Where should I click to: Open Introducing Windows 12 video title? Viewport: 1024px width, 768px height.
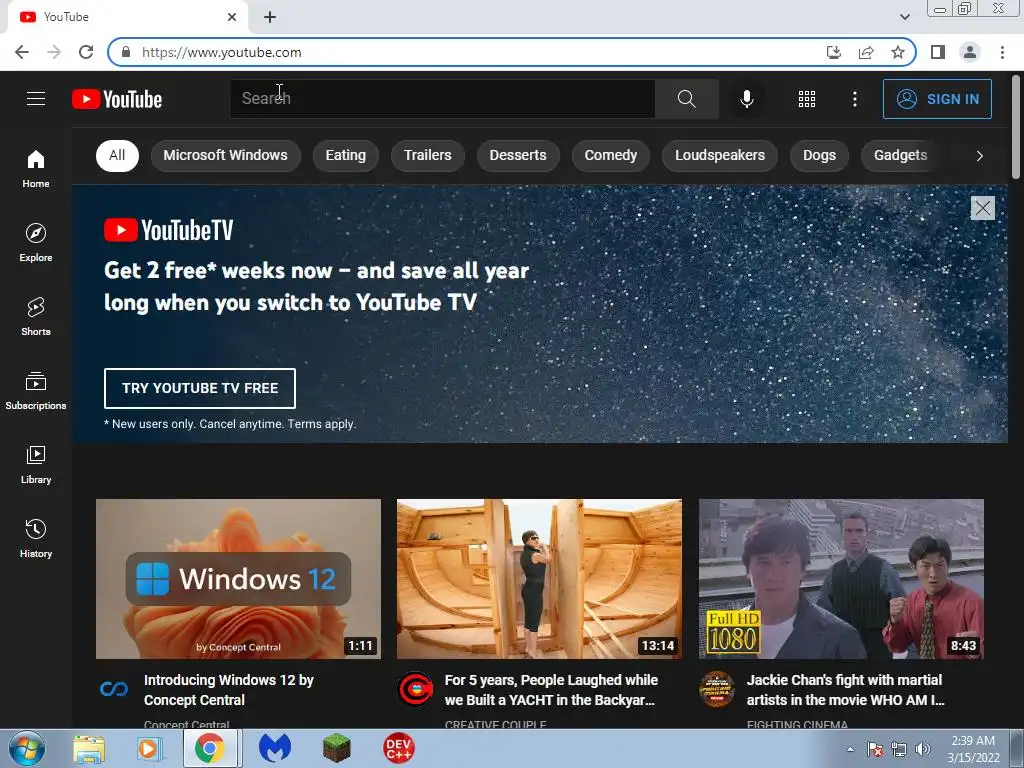tap(229, 690)
